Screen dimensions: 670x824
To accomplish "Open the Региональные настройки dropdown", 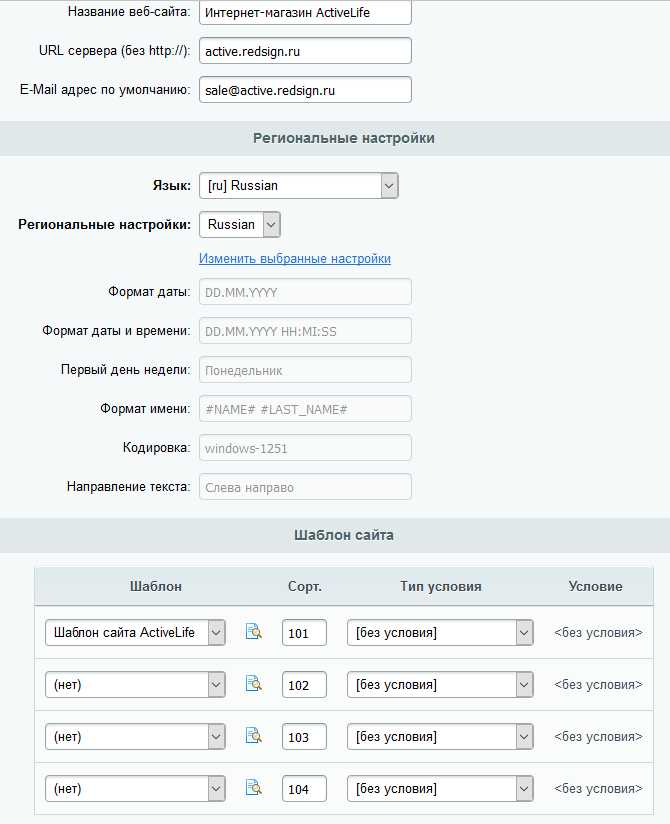I will pyautogui.click(x=239, y=224).
